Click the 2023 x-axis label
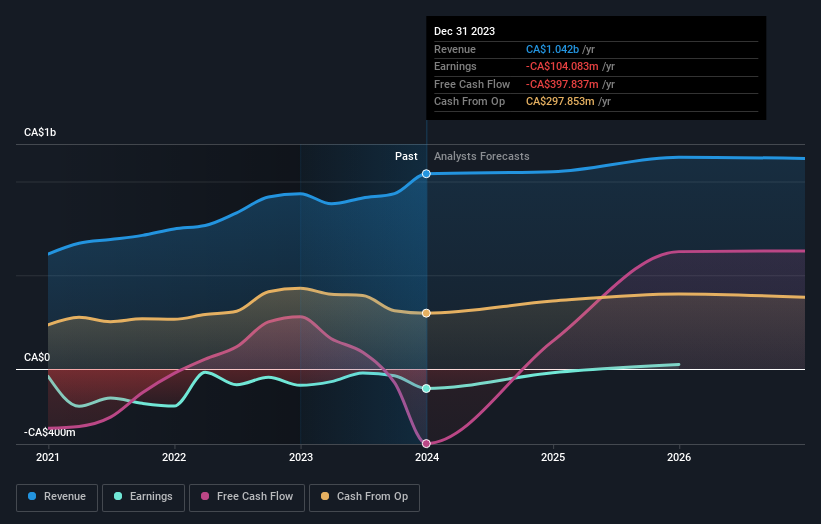 click(x=301, y=457)
